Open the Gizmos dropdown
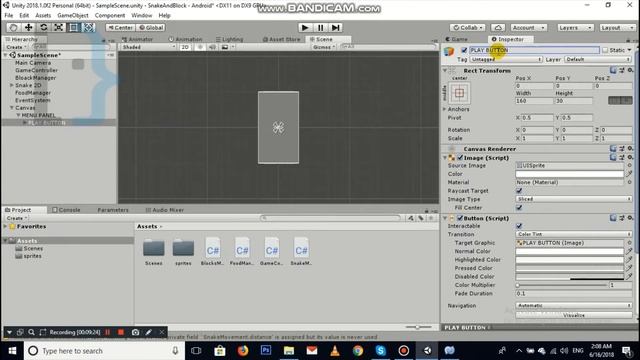The height and width of the screenshot is (360, 640). coord(324,47)
